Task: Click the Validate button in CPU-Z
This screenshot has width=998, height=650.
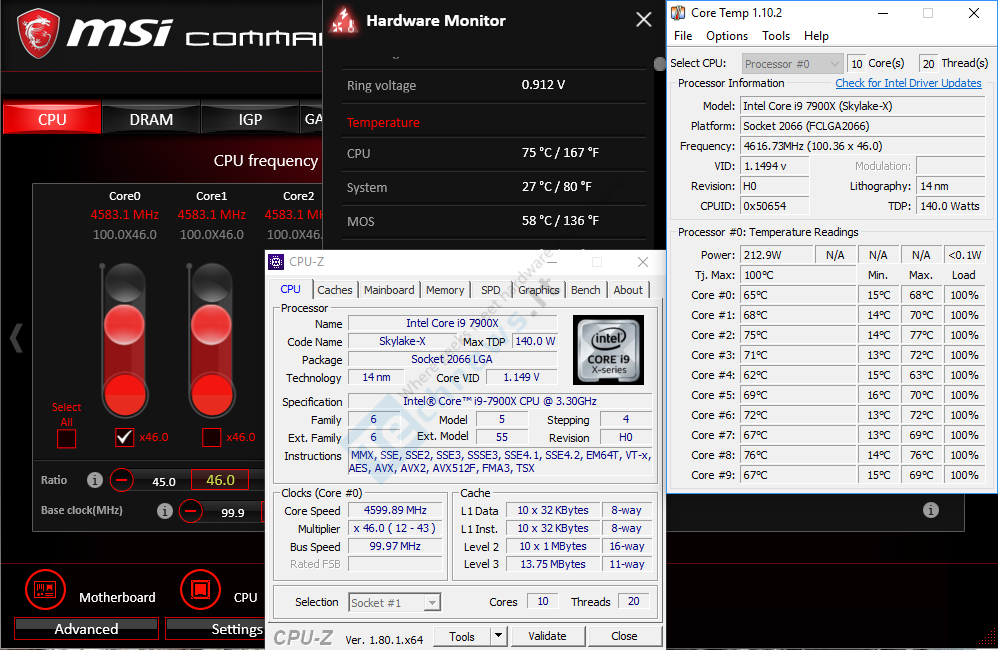Action: (x=547, y=636)
